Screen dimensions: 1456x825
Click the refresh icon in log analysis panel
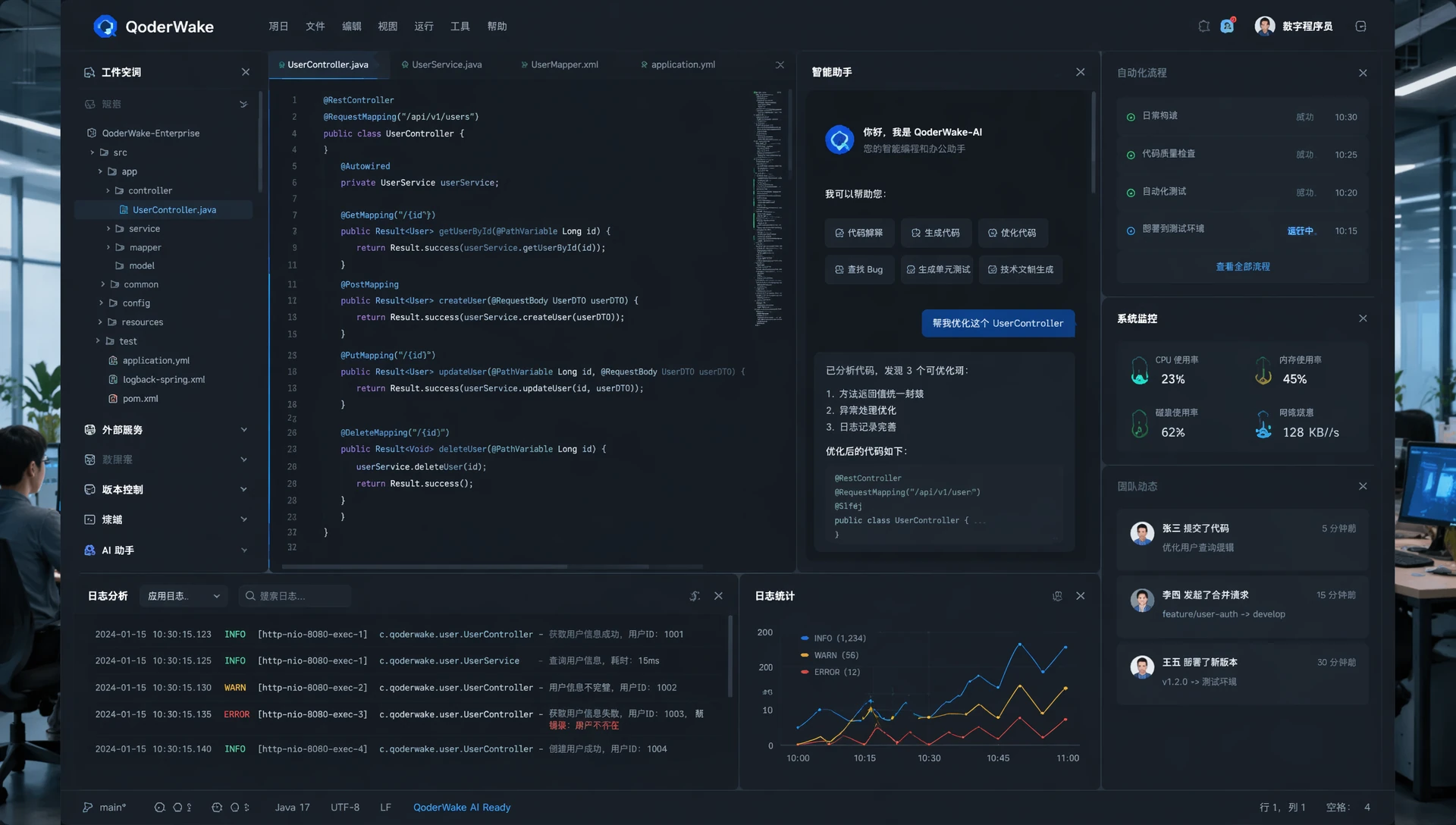point(695,596)
